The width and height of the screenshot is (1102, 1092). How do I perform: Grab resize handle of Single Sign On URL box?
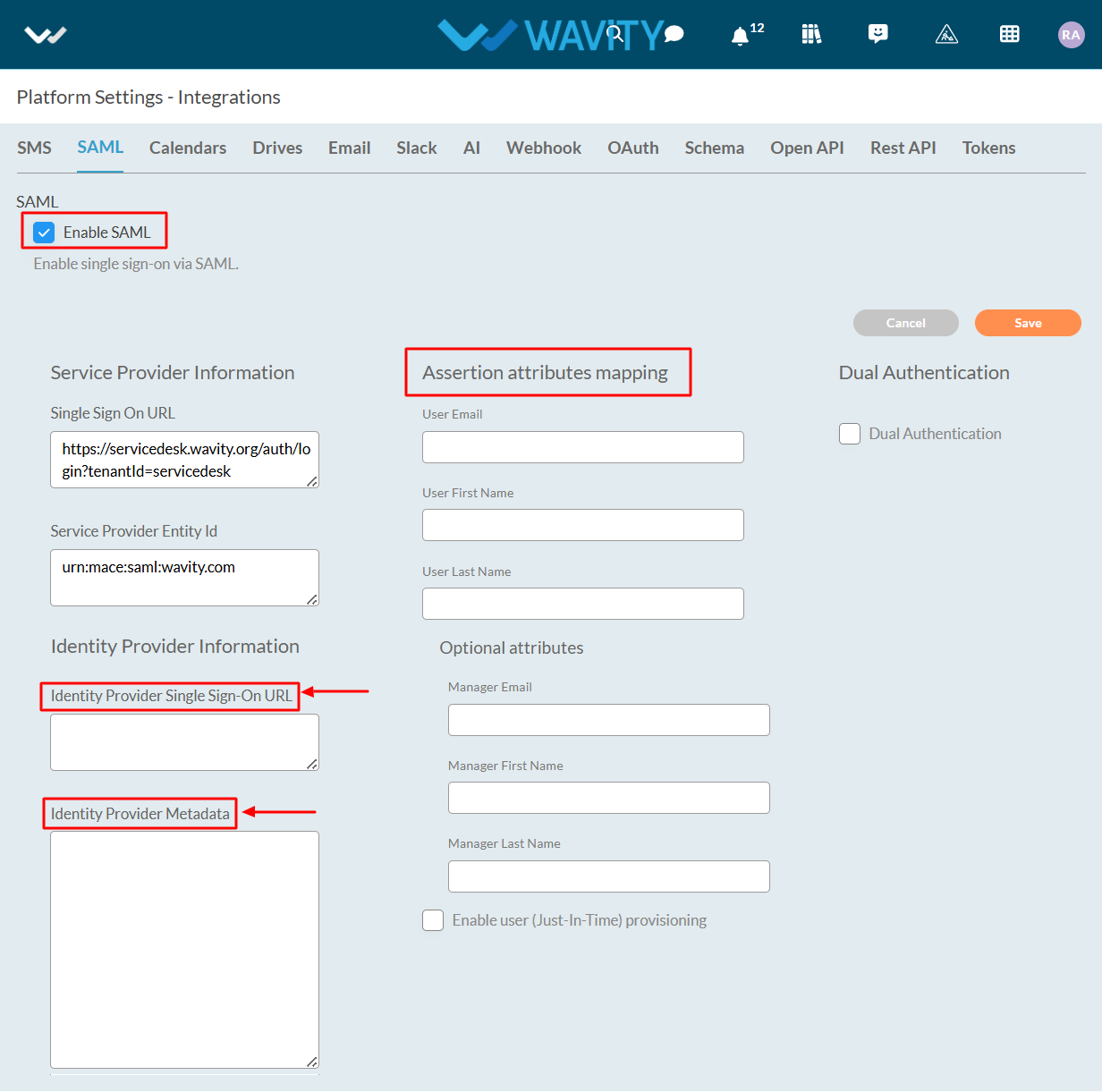click(x=312, y=481)
